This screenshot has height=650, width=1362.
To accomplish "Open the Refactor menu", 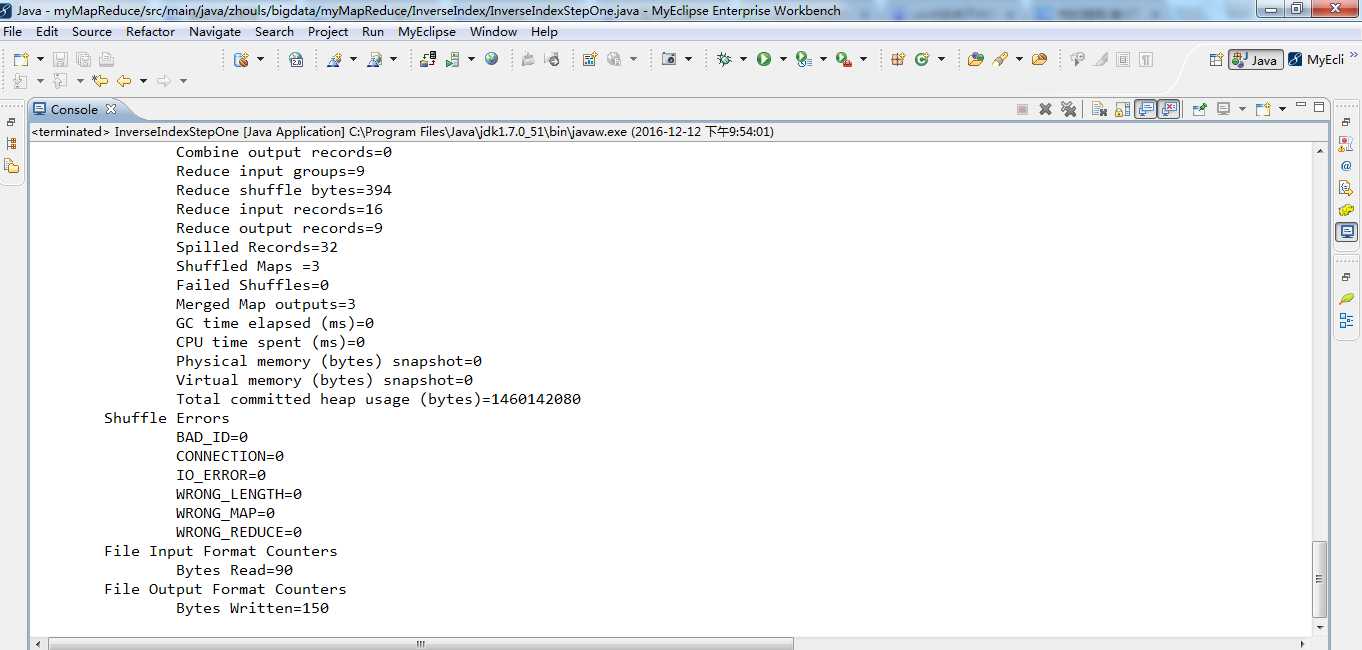I will [x=150, y=31].
